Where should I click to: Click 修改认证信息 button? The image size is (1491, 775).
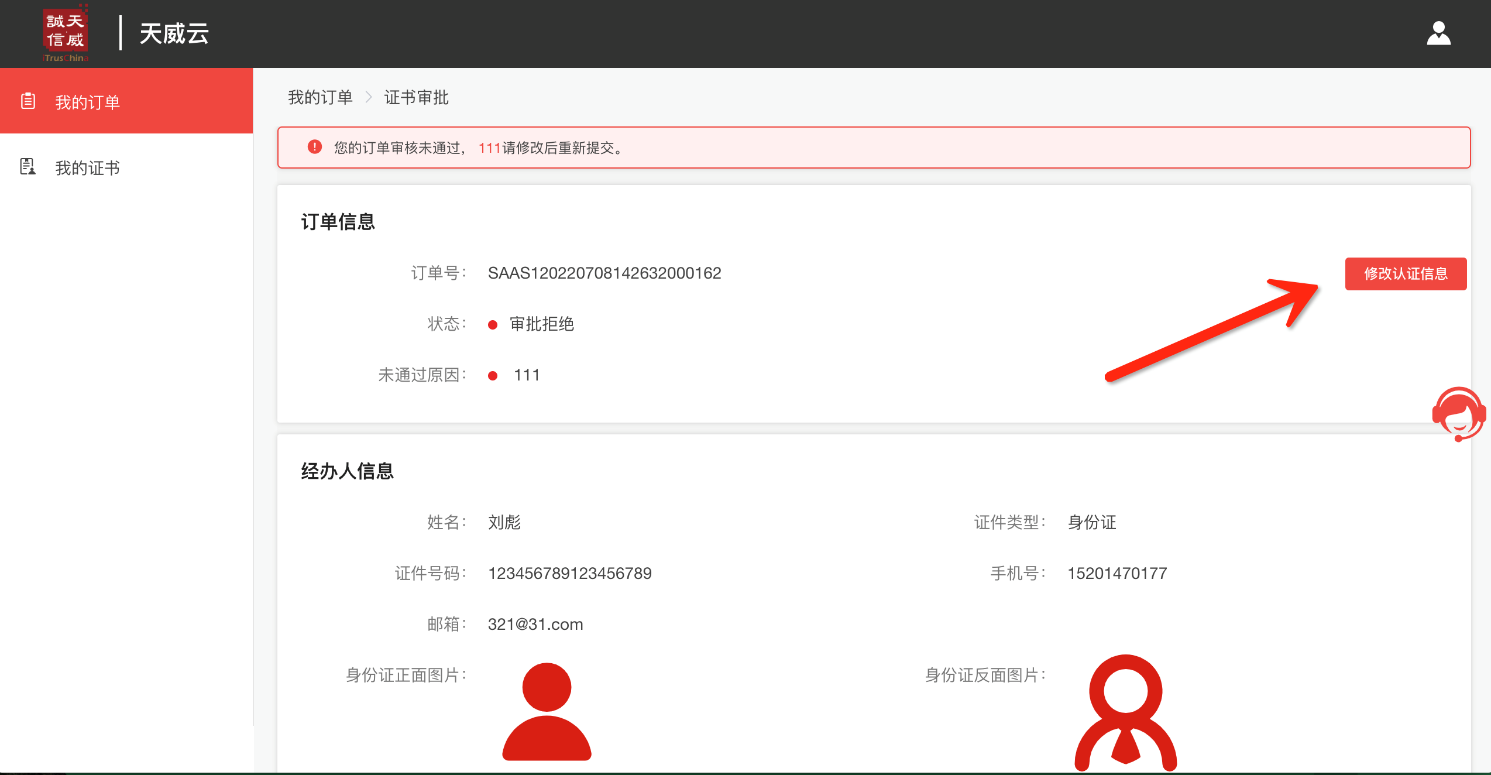tap(1405, 274)
